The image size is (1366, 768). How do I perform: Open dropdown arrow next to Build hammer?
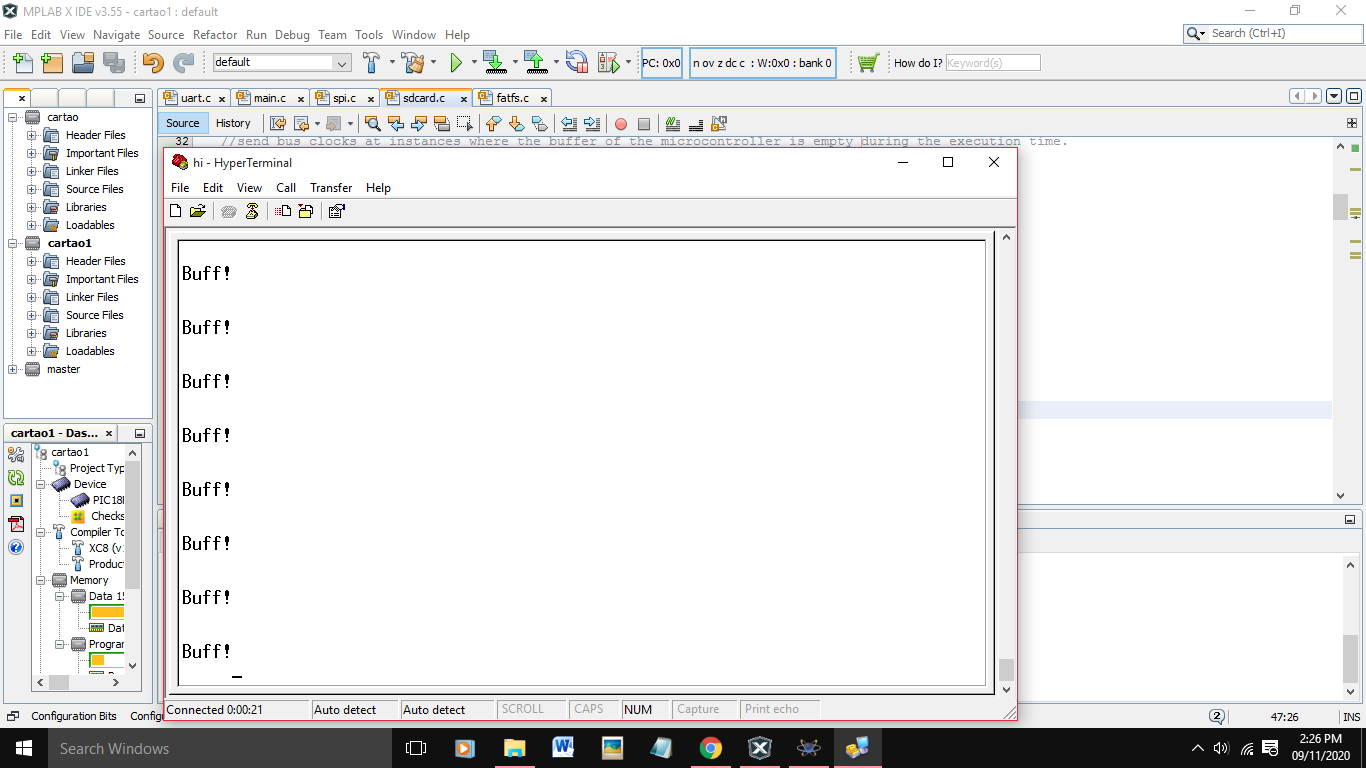pyautogui.click(x=391, y=62)
